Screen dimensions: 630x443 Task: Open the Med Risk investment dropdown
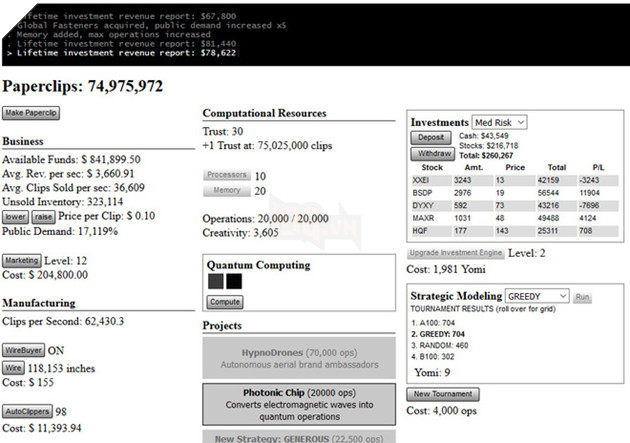(500, 122)
